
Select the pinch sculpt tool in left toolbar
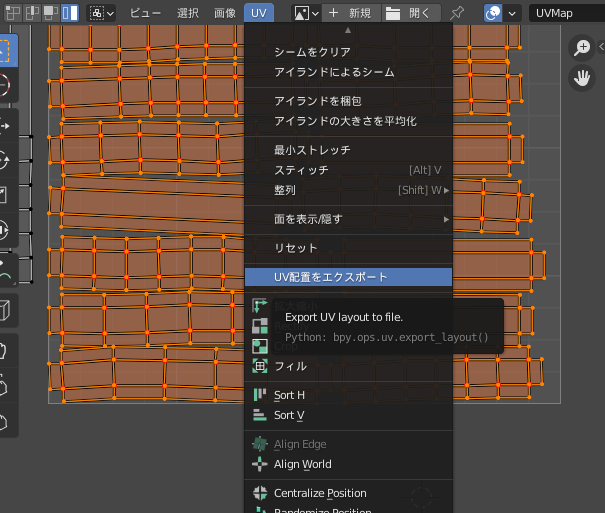tap(7, 420)
